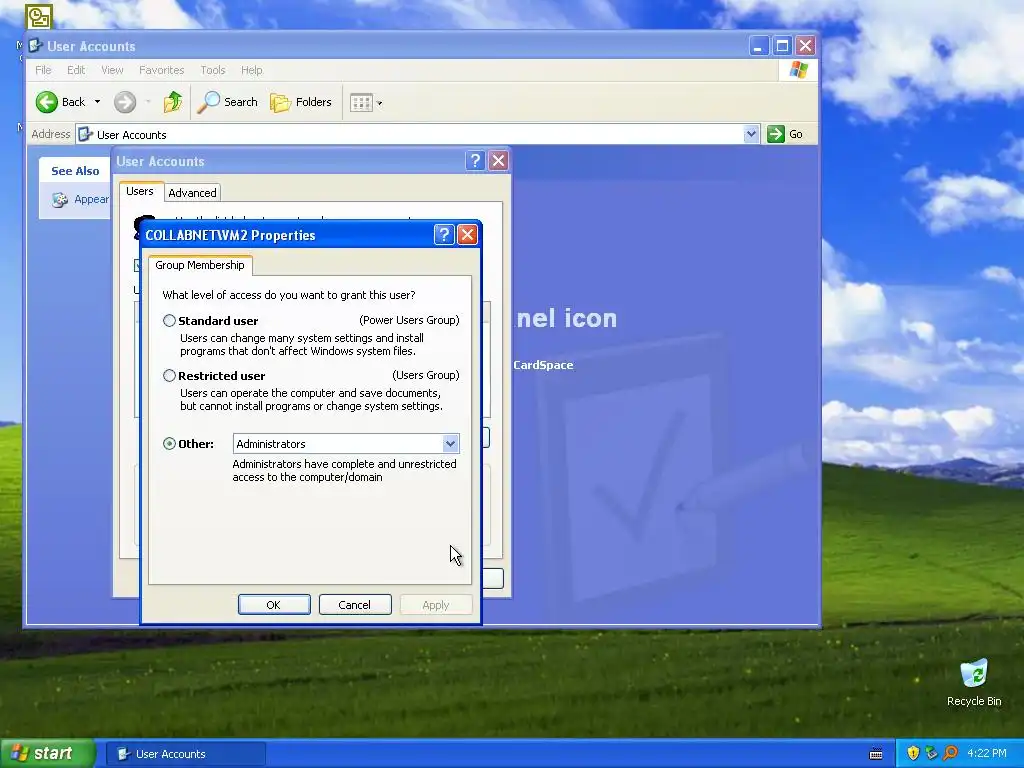Close the inner User Accounts dialog
The image size is (1024, 768).
pyautogui.click(x=498, y=161)
